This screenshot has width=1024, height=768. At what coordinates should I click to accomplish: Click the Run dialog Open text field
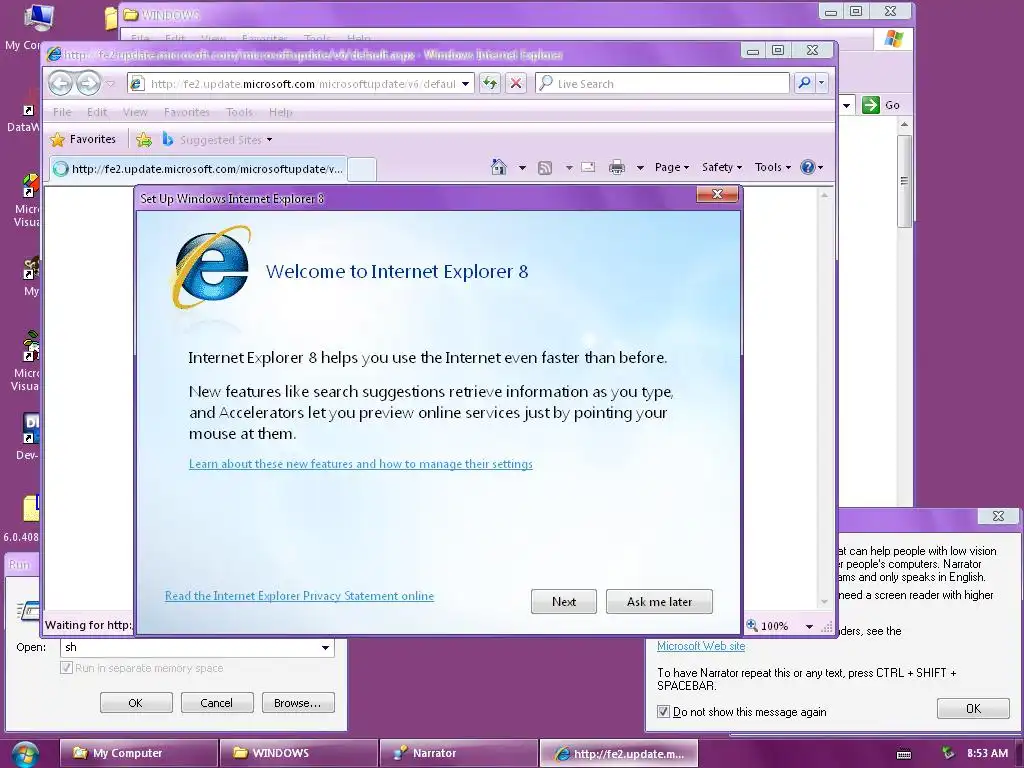(x=189, y=647)
